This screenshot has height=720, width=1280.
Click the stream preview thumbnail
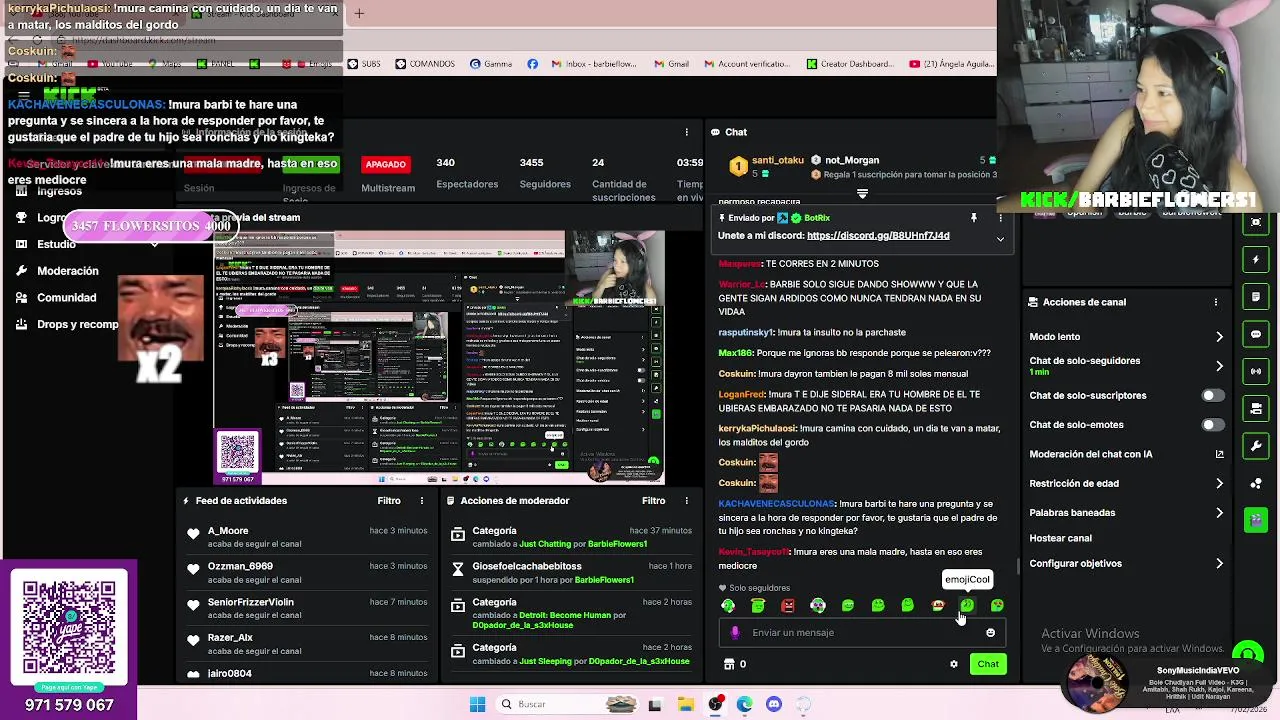[x=439, y=358]
